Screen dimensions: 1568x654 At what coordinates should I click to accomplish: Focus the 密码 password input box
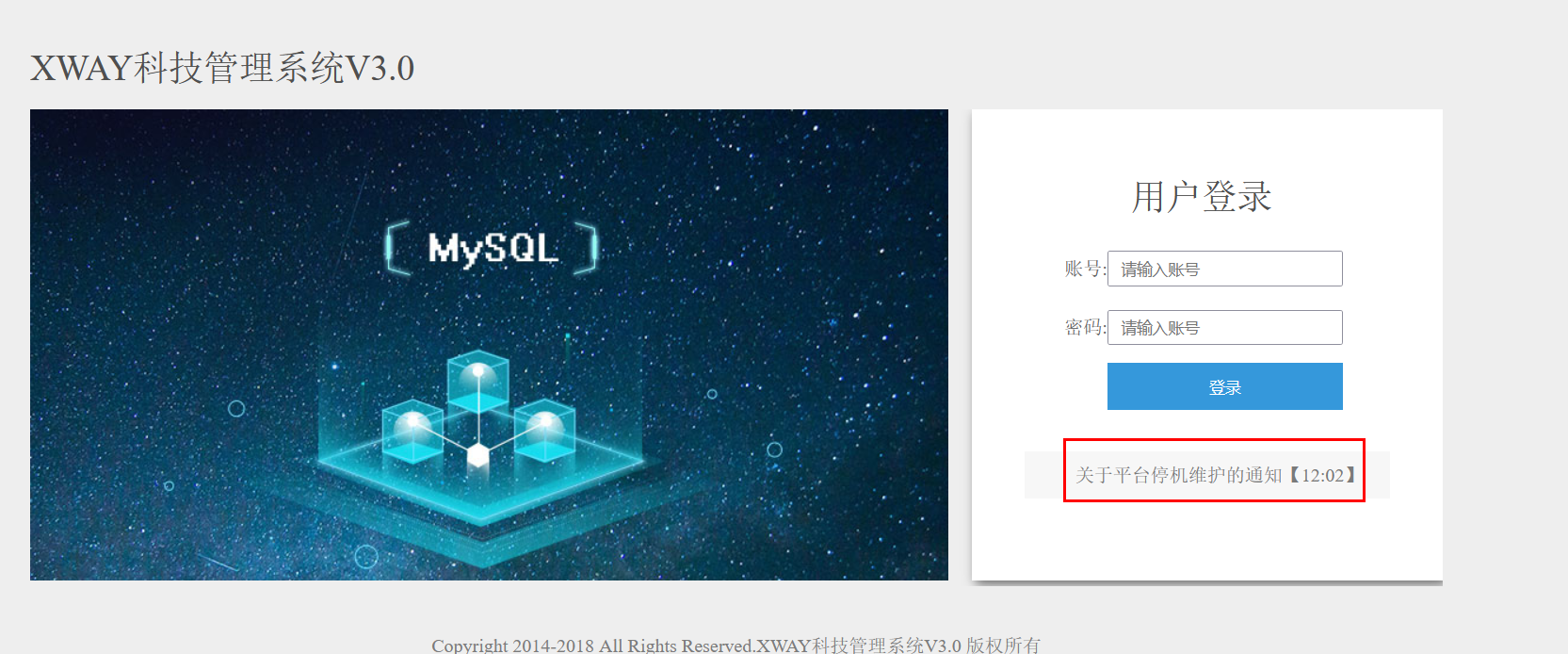pyautogui.click(x=1224, y=327)
